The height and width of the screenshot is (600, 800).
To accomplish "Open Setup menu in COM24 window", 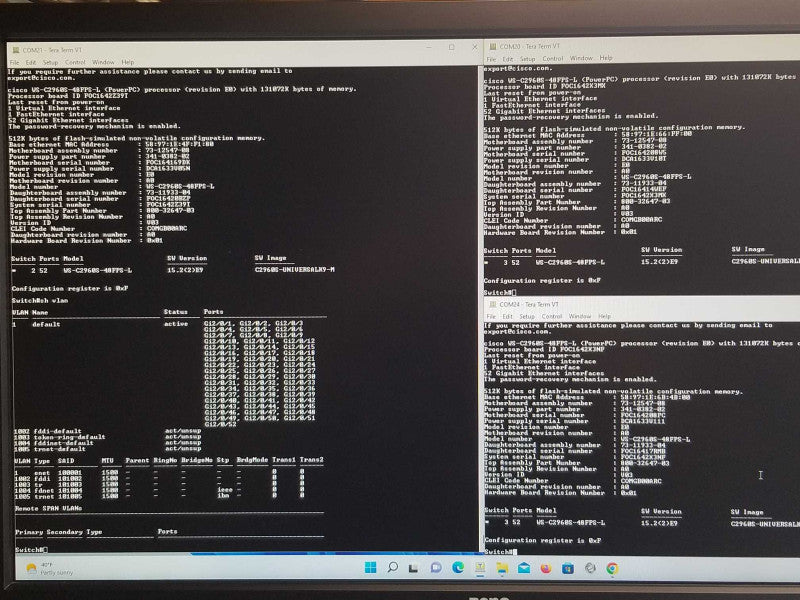I will pyautogui.click(x=527, y=316).
